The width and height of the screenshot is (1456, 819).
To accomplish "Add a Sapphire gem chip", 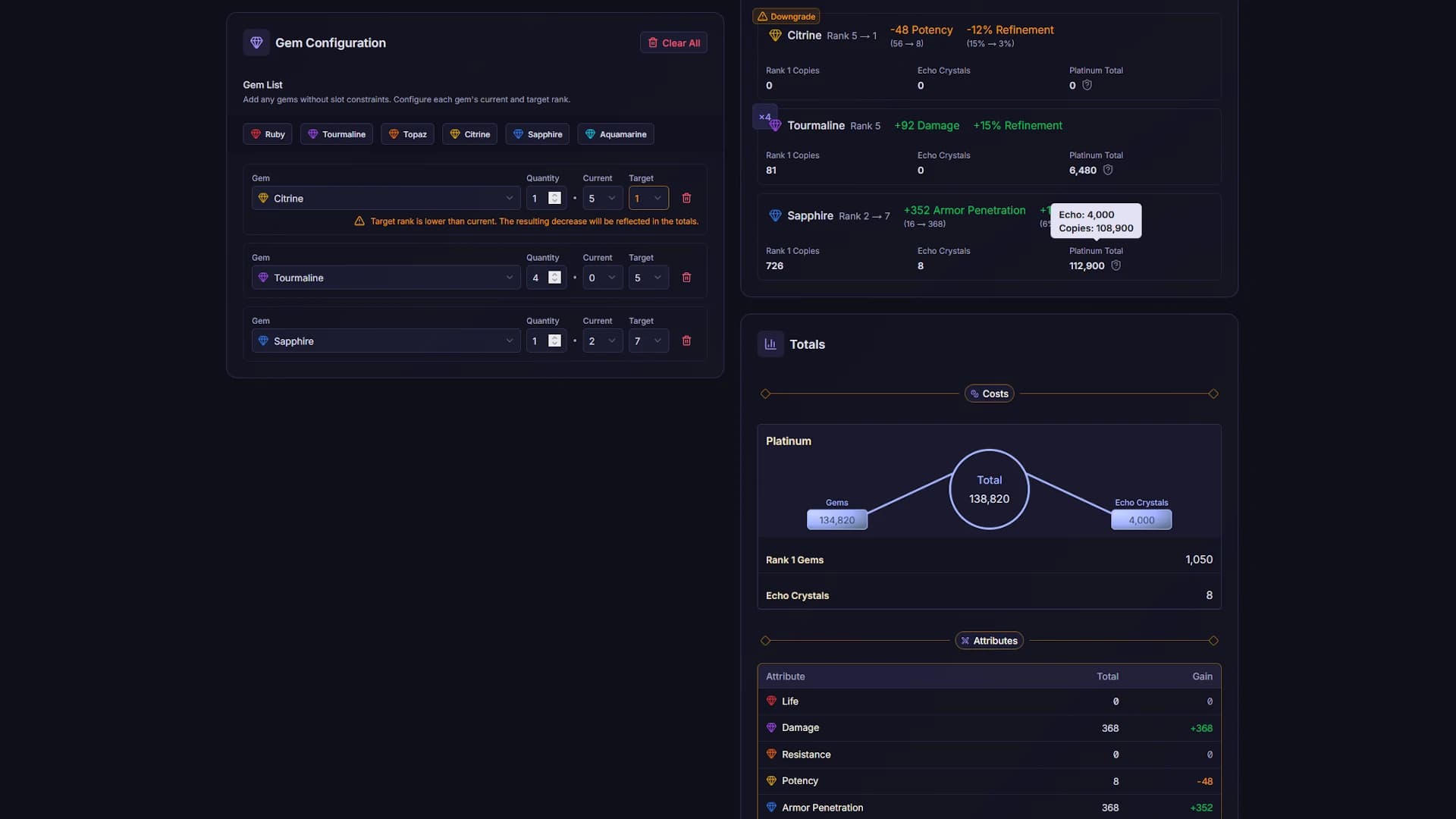I will (538, 134).
